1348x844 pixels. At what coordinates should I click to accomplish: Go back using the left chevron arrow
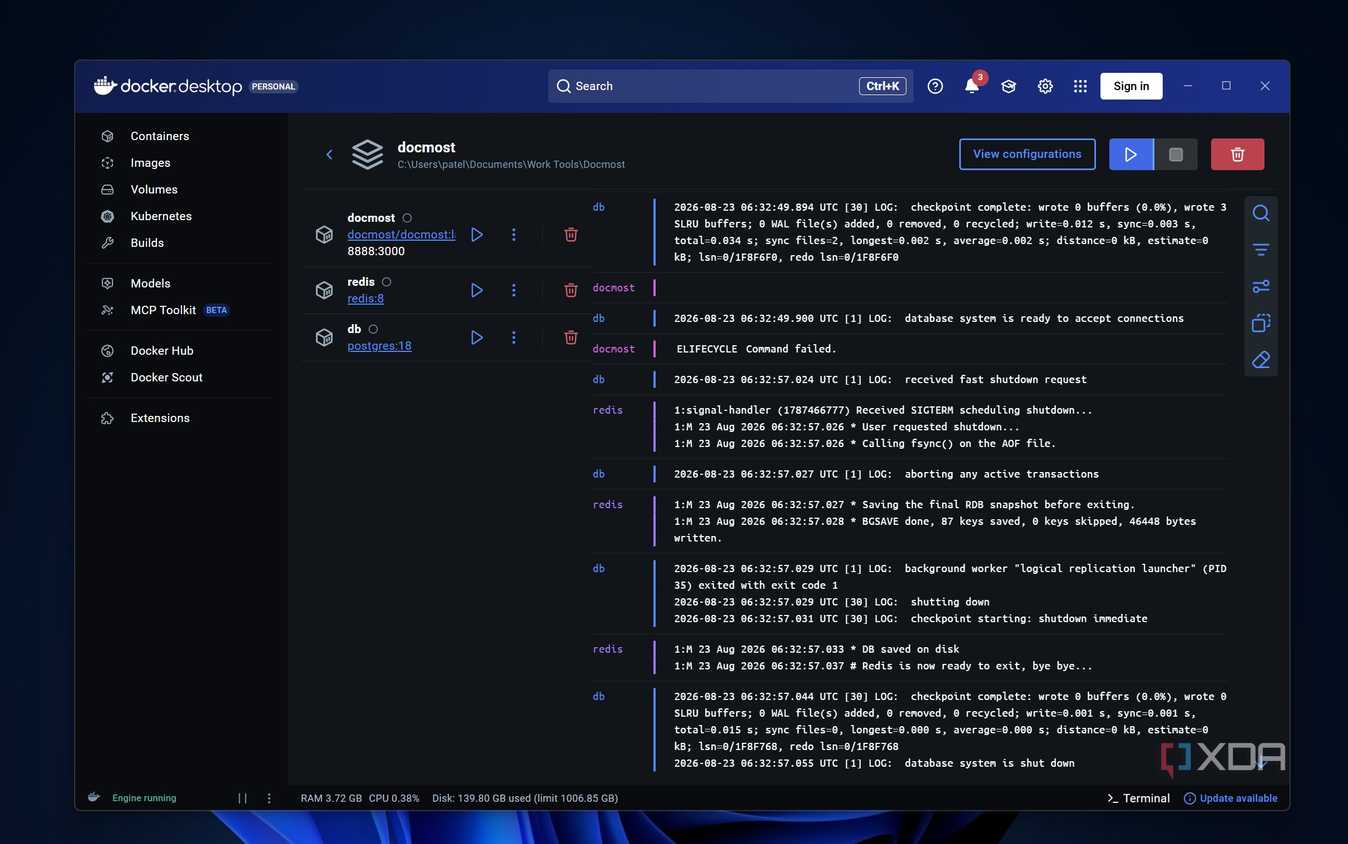click(x=329, y=154)
